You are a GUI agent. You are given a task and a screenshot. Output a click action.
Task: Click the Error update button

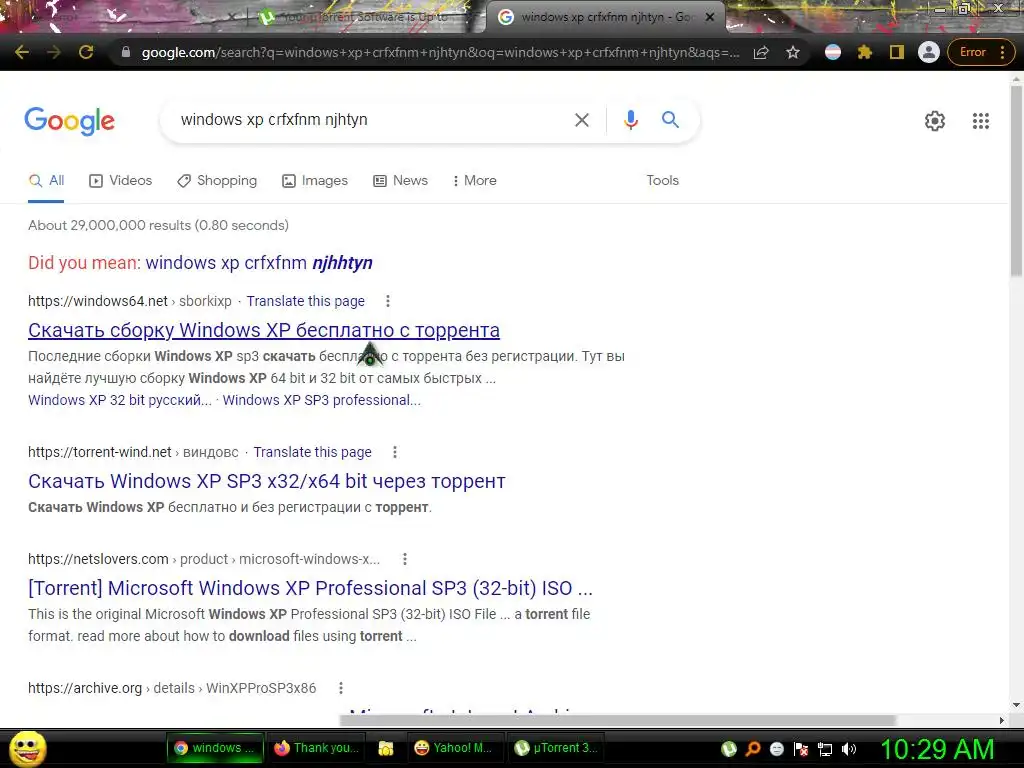pyautogui.click(x=972, y=52)
